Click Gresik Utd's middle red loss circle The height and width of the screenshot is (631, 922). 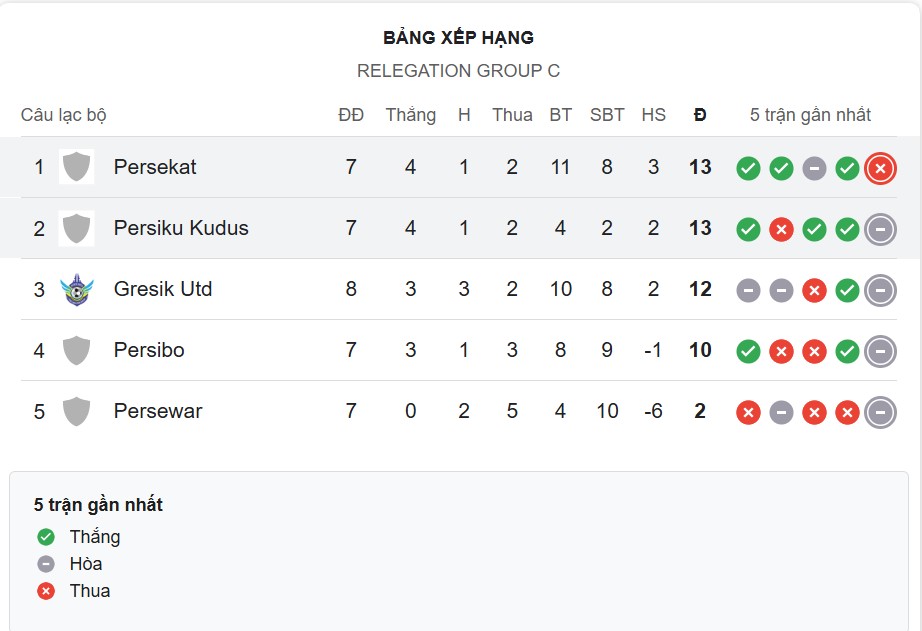(x=812, y=289)
